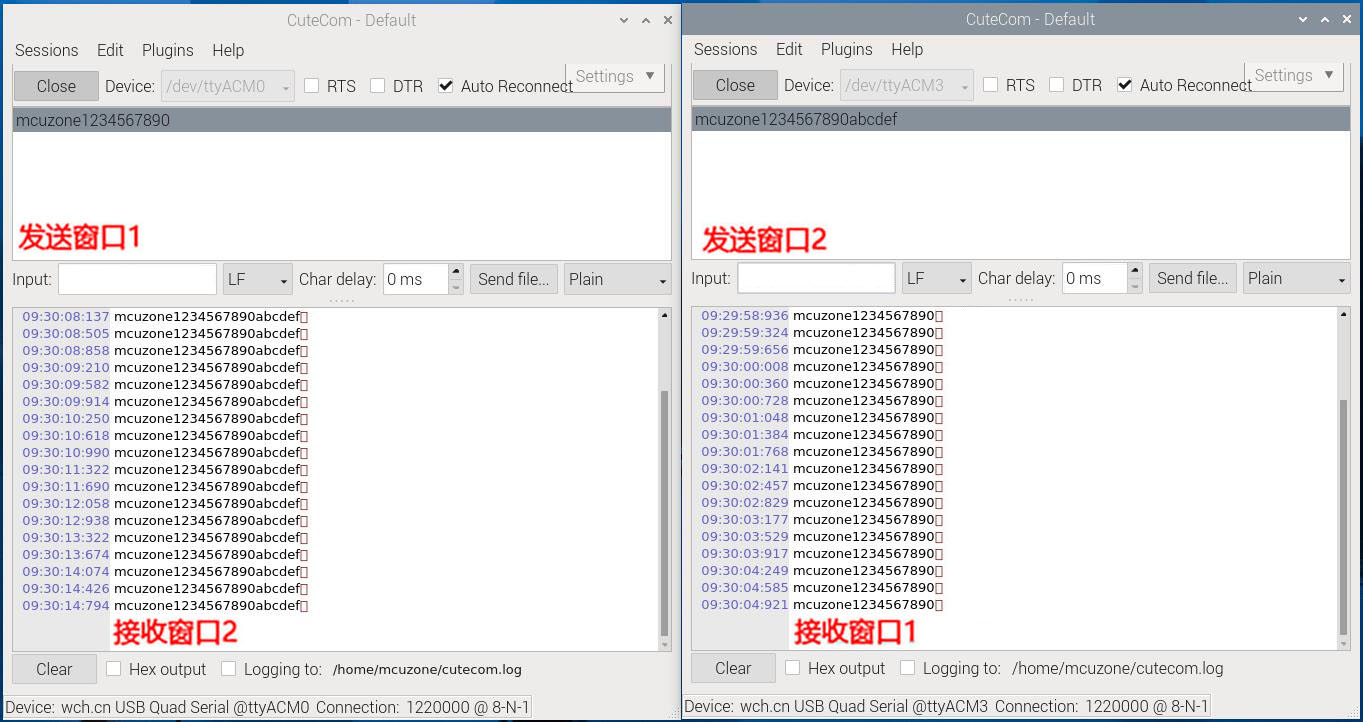Open LF line-ending dropdown in right window
This screenshot has height=722, width=1363.
pos(937,278)
